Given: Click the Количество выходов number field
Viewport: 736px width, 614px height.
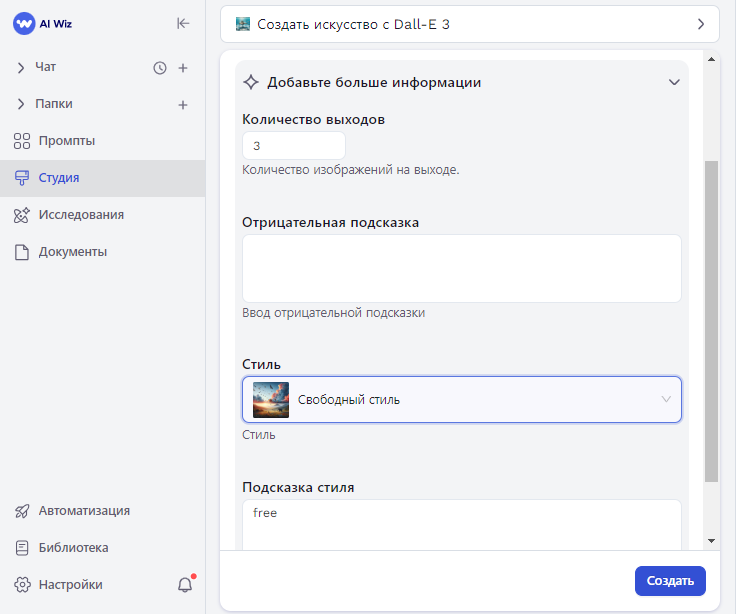Looking at the screenshot, I should (x=293, y=146).
